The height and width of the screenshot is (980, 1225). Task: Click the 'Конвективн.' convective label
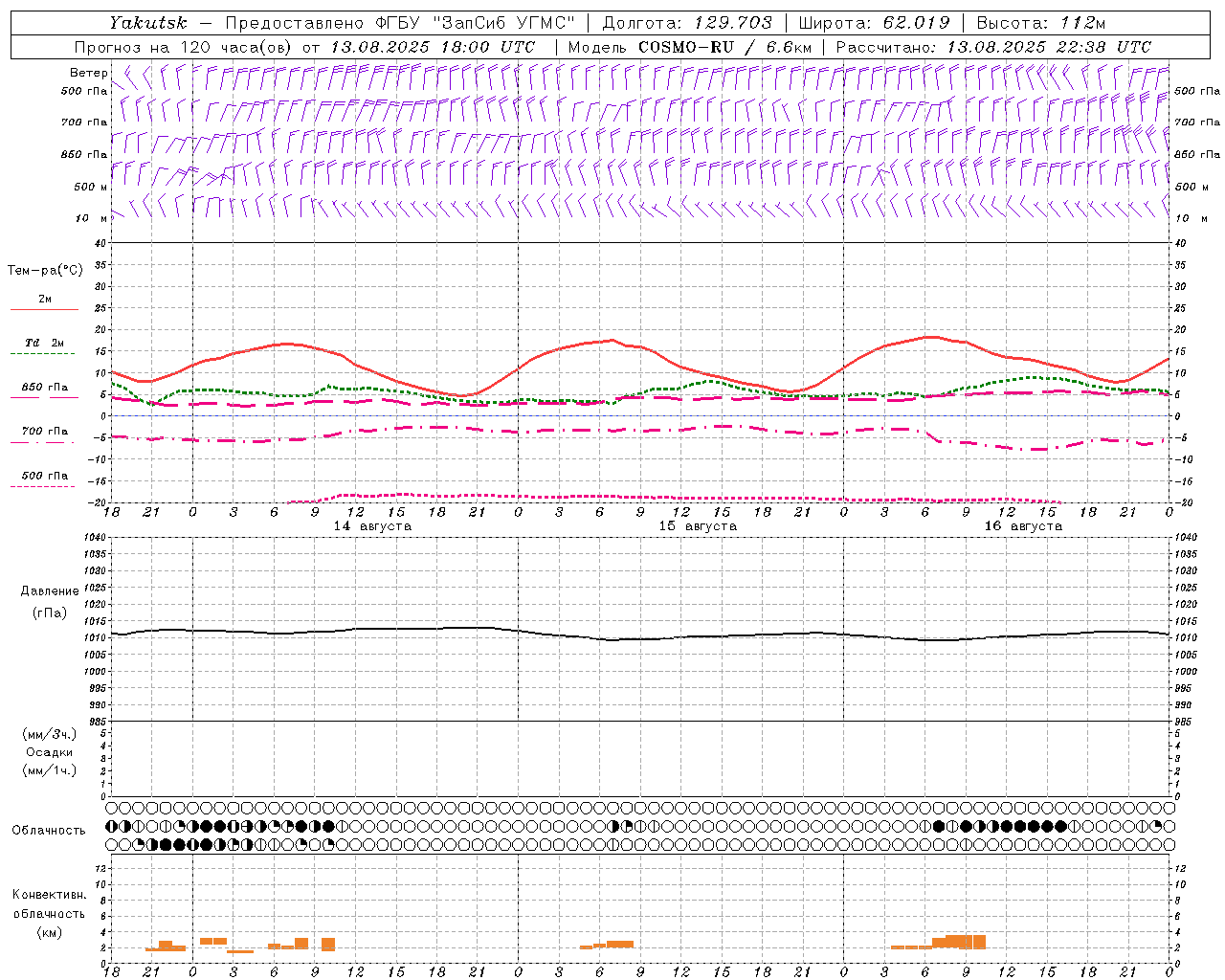(50, 895)
